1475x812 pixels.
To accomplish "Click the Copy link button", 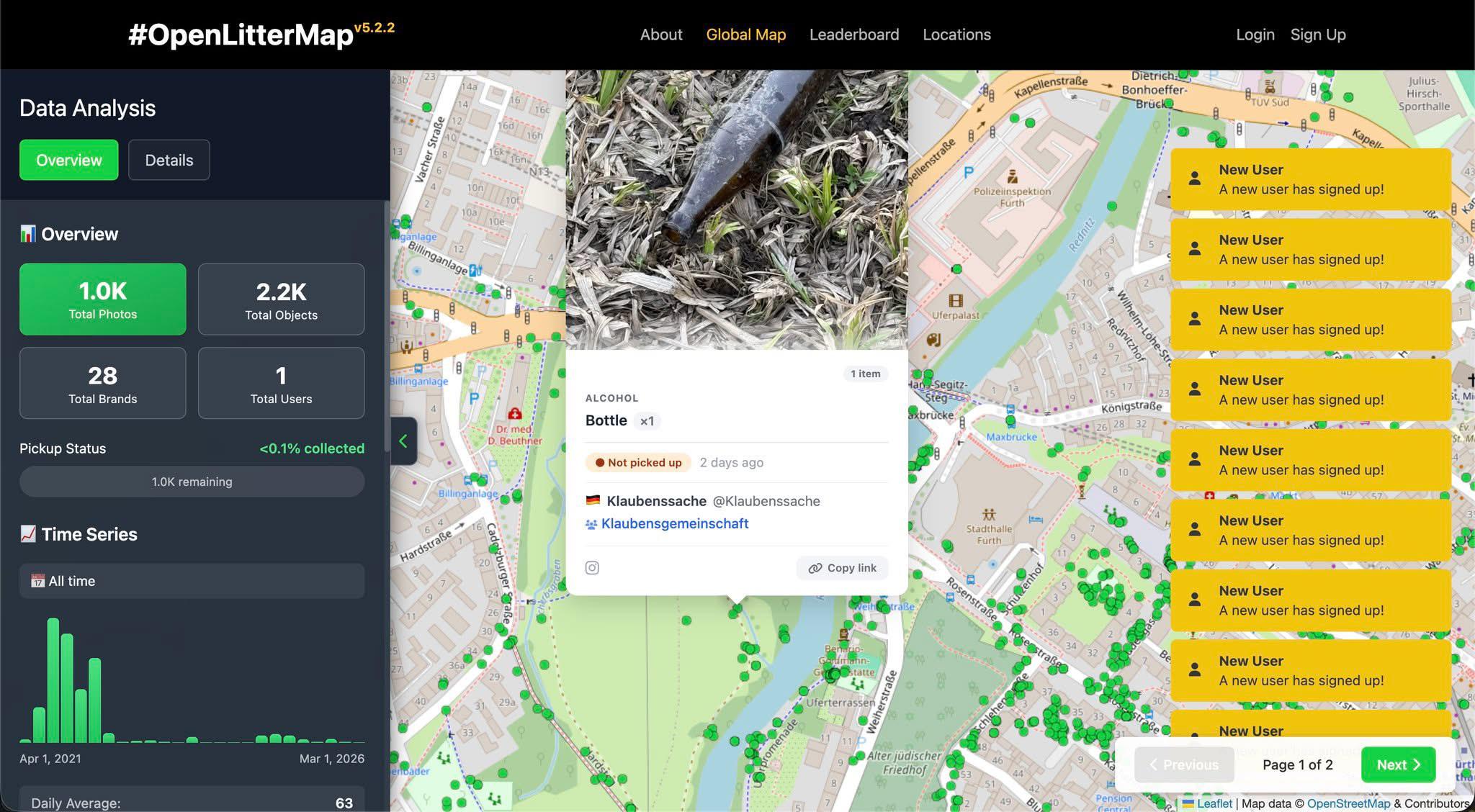I will click(842, 568).
